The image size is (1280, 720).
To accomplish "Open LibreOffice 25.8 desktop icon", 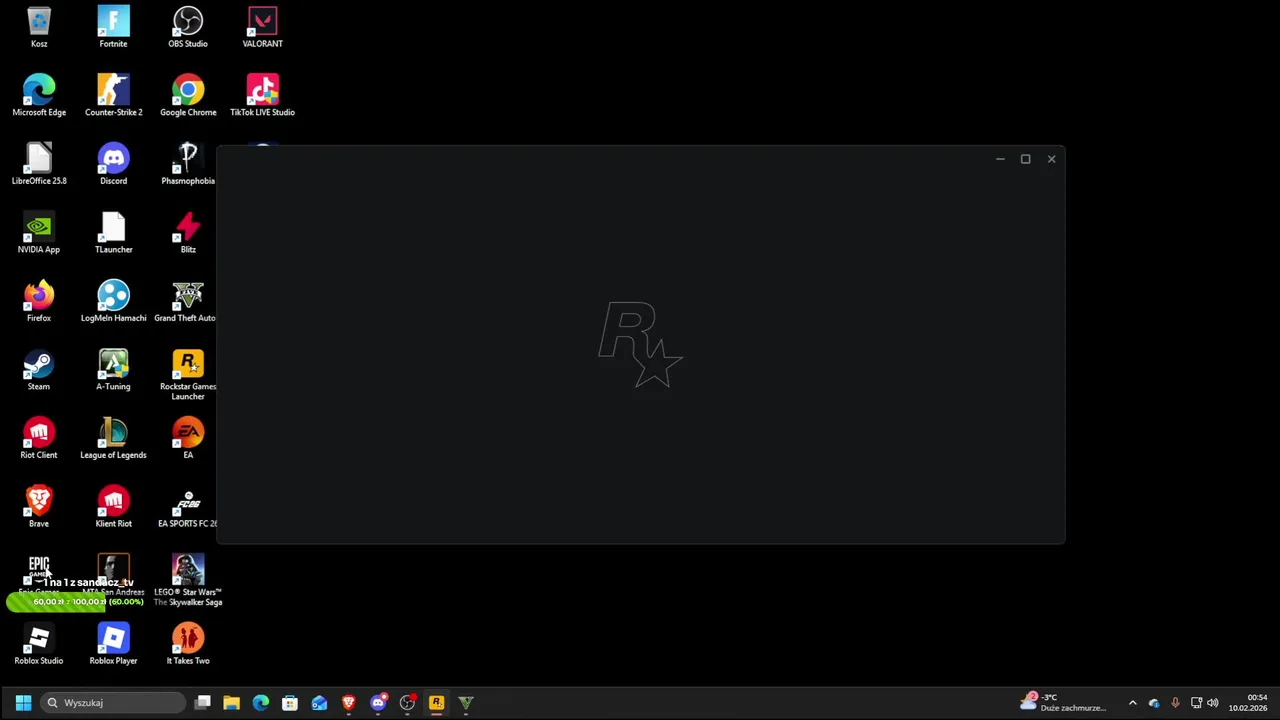I will 39,164.
